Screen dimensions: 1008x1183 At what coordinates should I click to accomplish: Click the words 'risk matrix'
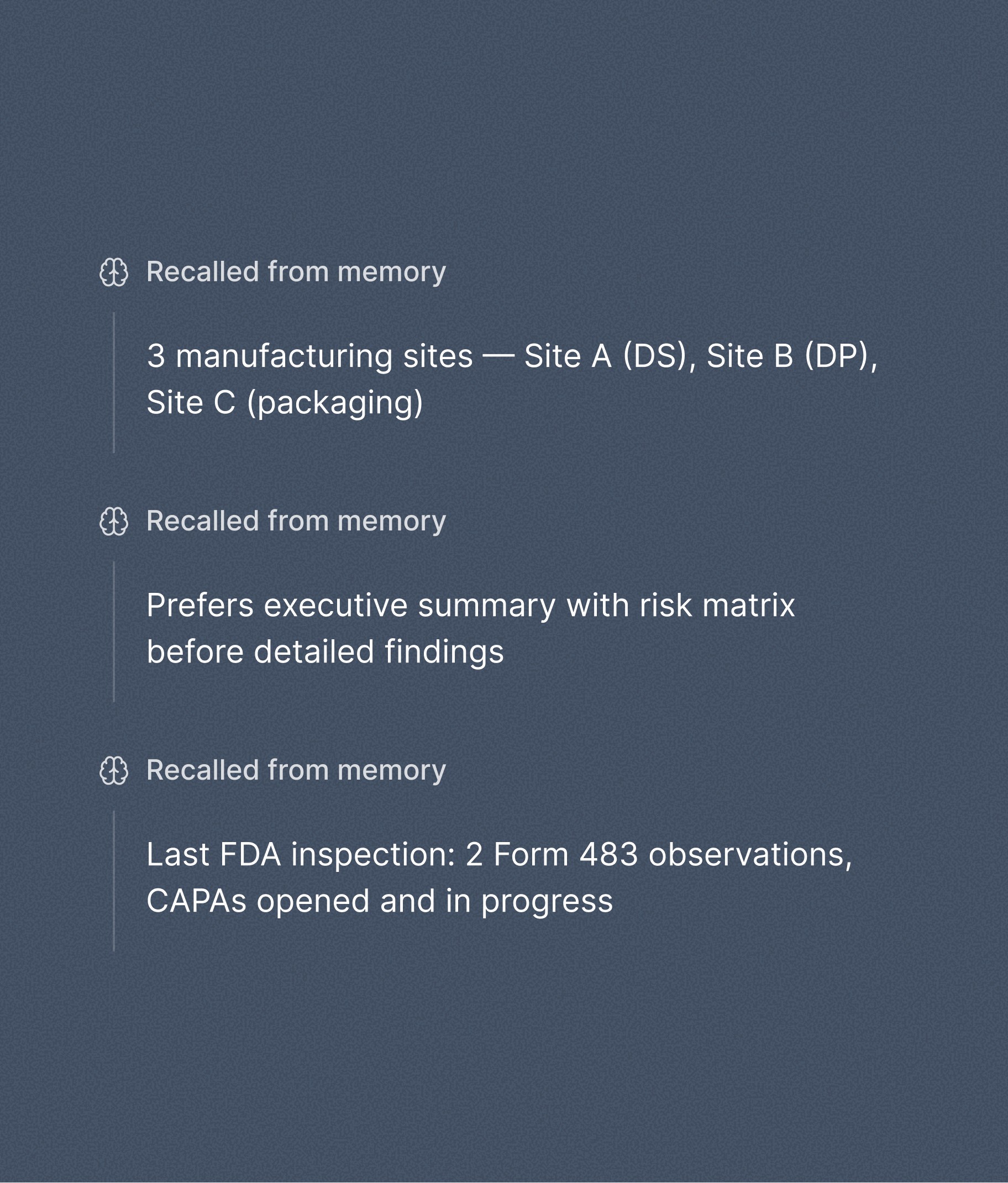point(717,605)
